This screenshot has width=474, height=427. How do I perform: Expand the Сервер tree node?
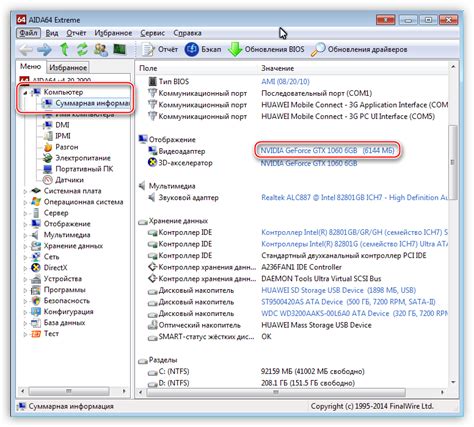pyautogui.click(x=25, y=213)
